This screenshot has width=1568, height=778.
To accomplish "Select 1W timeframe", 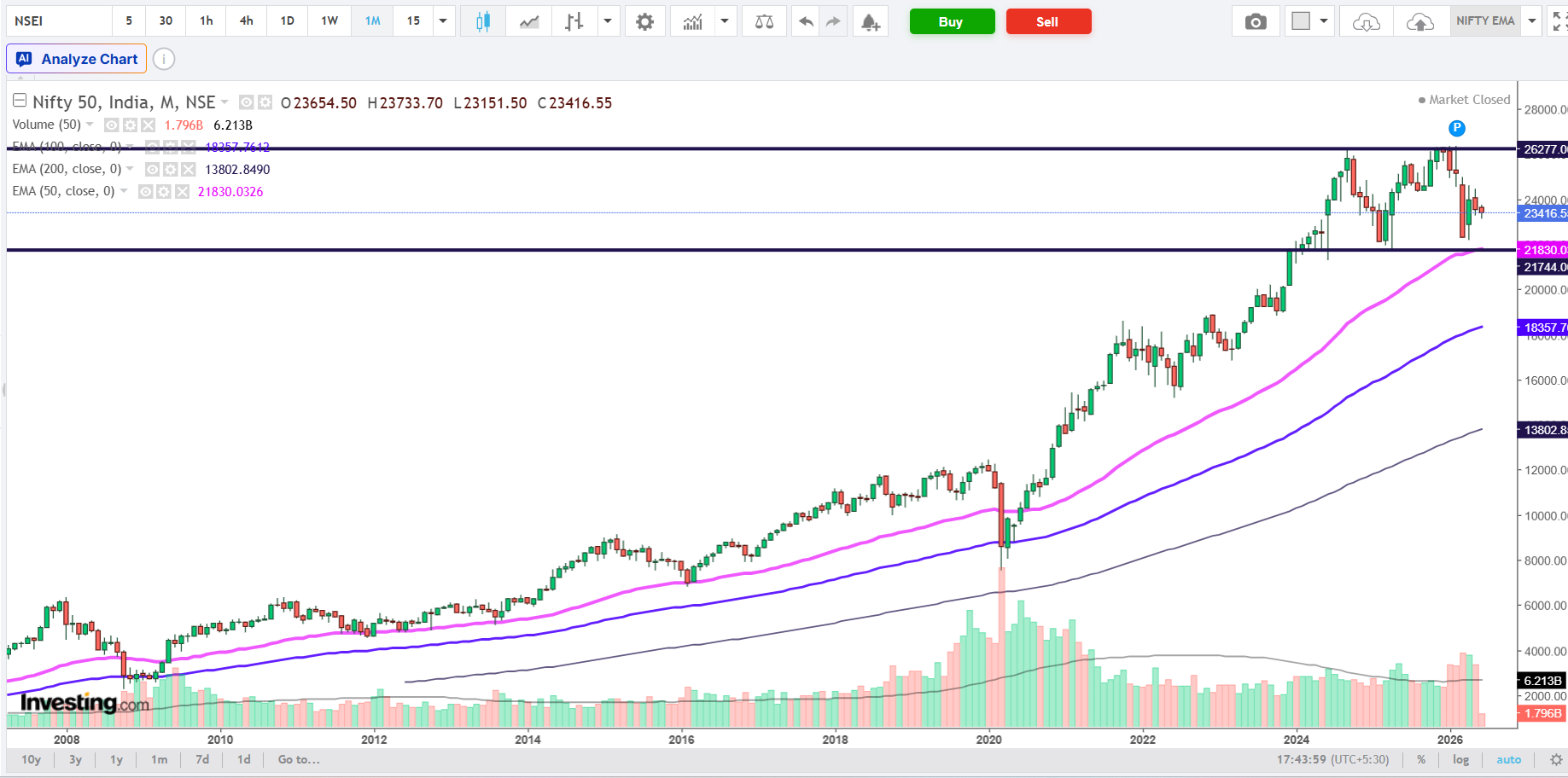I will pos(329,21).
